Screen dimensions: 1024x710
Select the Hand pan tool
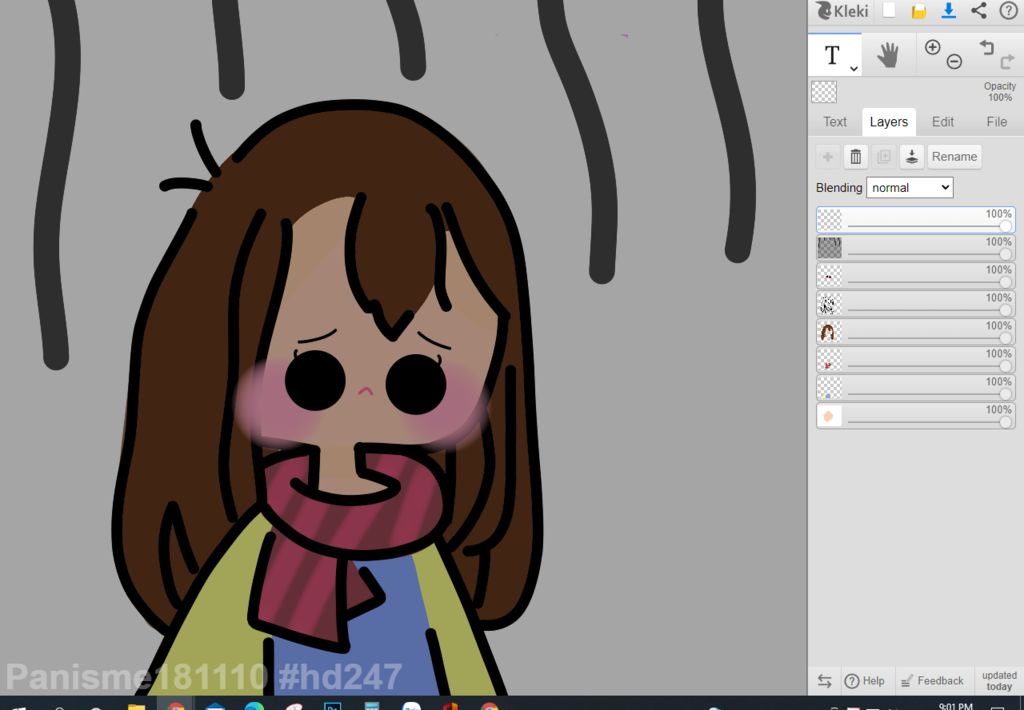tap(888, 56)
